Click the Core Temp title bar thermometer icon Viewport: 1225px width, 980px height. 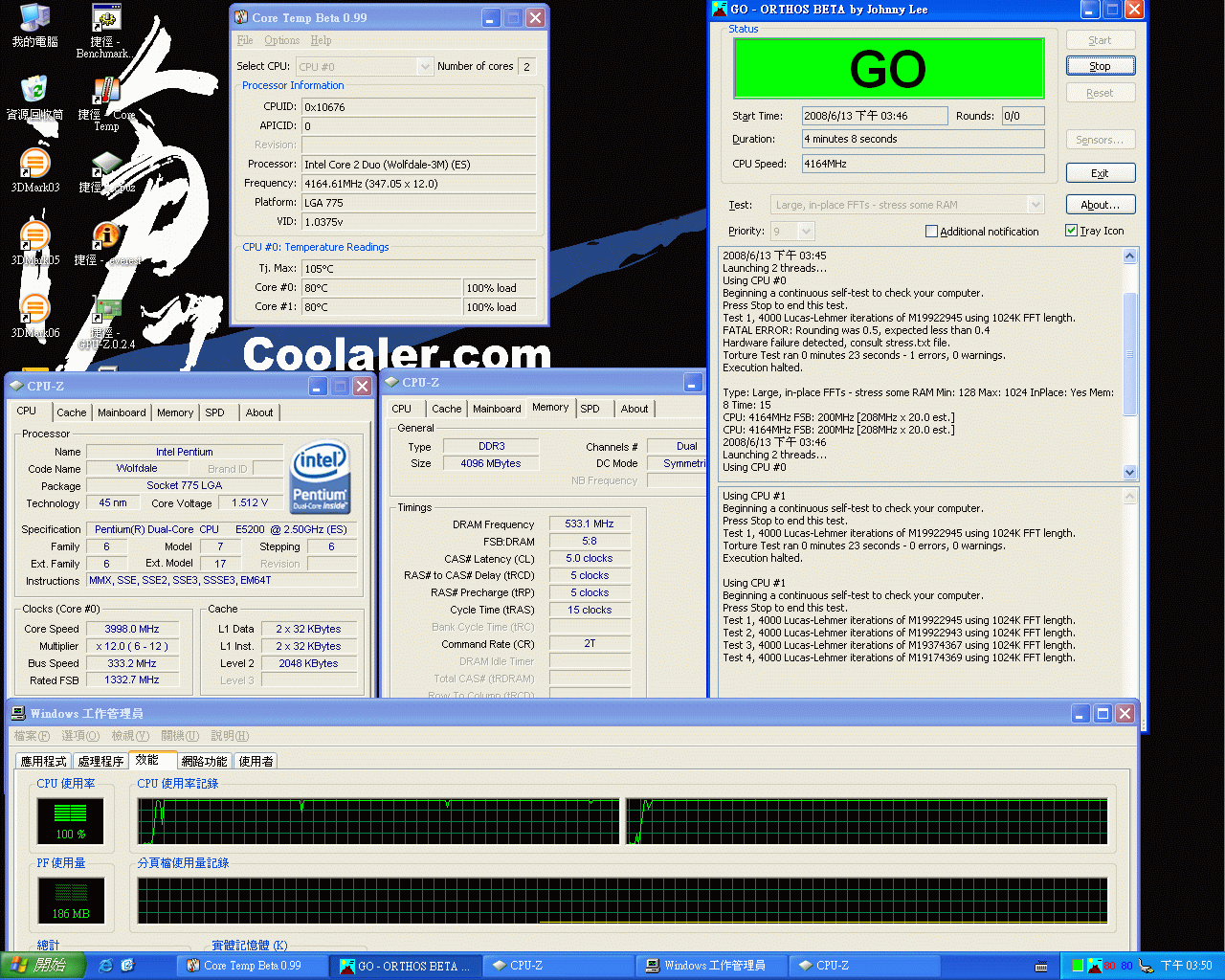241,17
